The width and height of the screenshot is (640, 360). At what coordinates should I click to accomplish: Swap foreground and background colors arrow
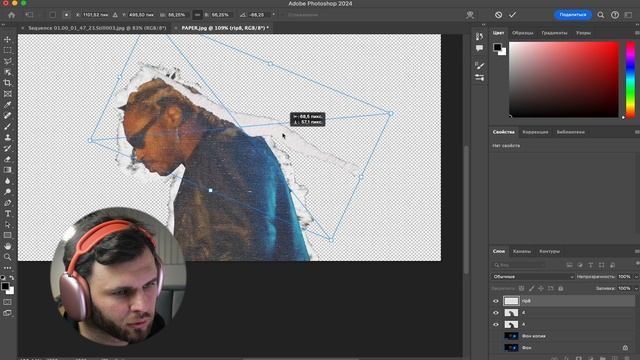[x=12, y=278]
